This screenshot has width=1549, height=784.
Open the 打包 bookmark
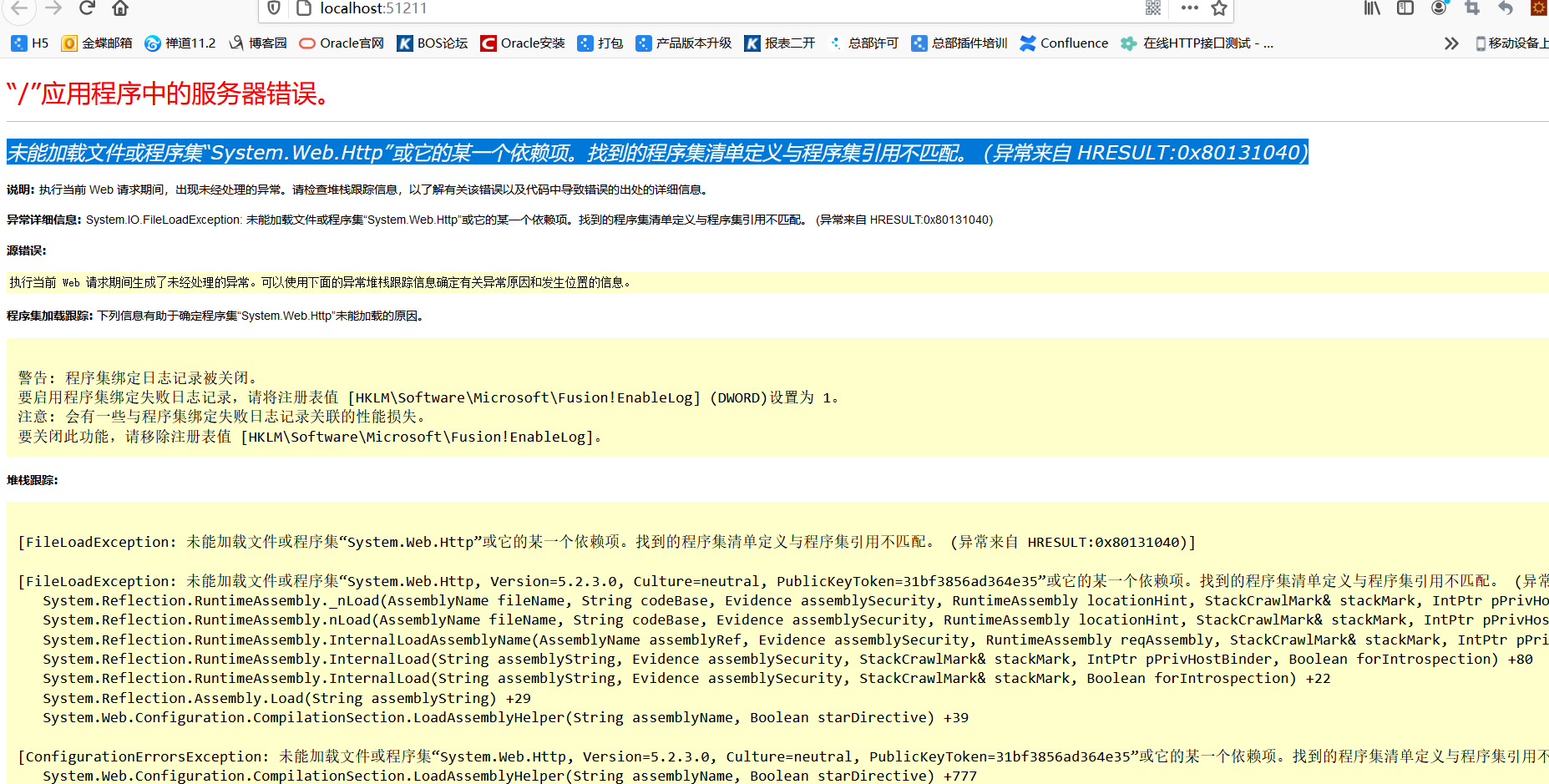click(x=600, y=43)
